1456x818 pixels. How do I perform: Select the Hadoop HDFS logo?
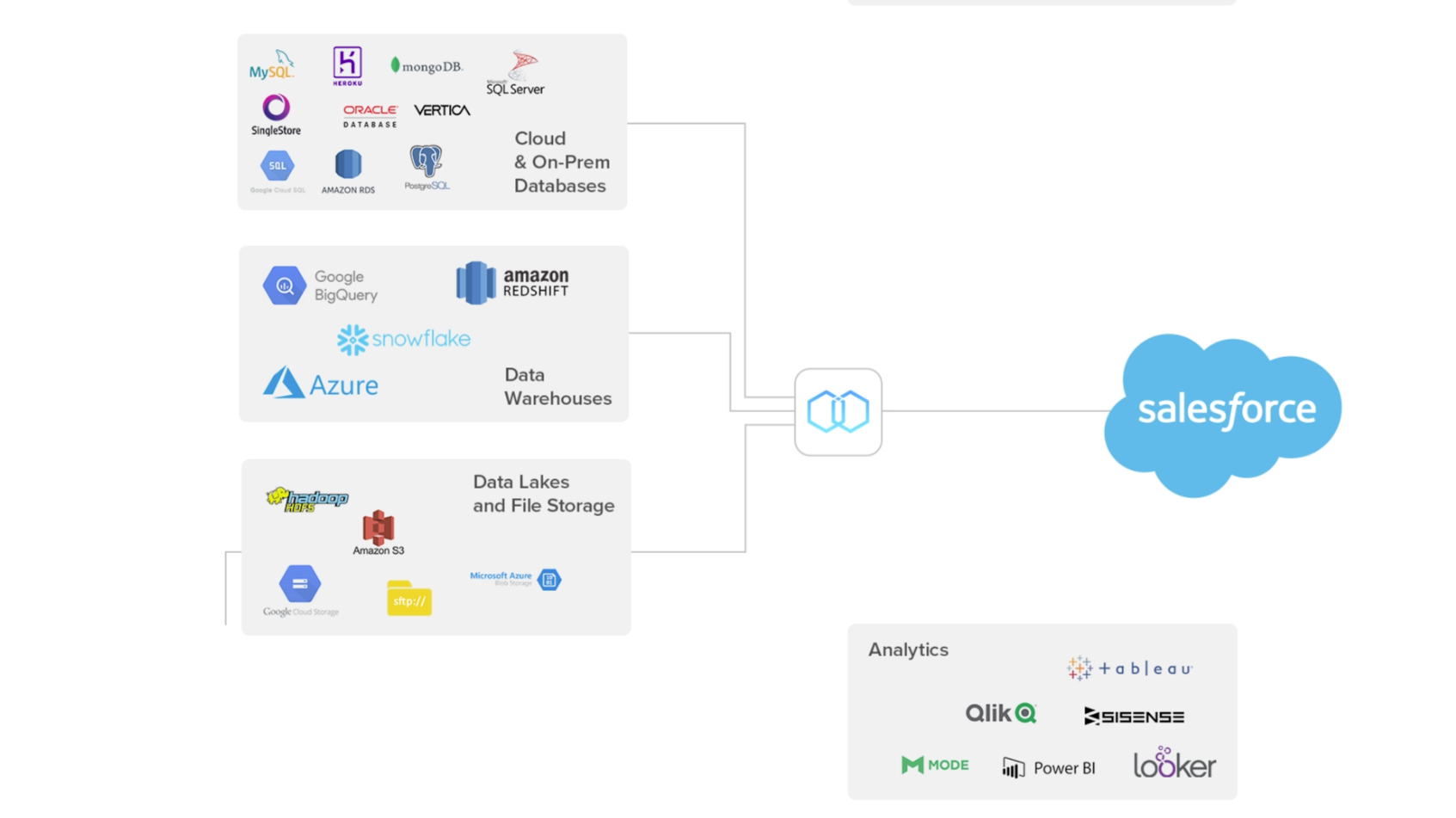pyautogui.click(x=305, y=500)
